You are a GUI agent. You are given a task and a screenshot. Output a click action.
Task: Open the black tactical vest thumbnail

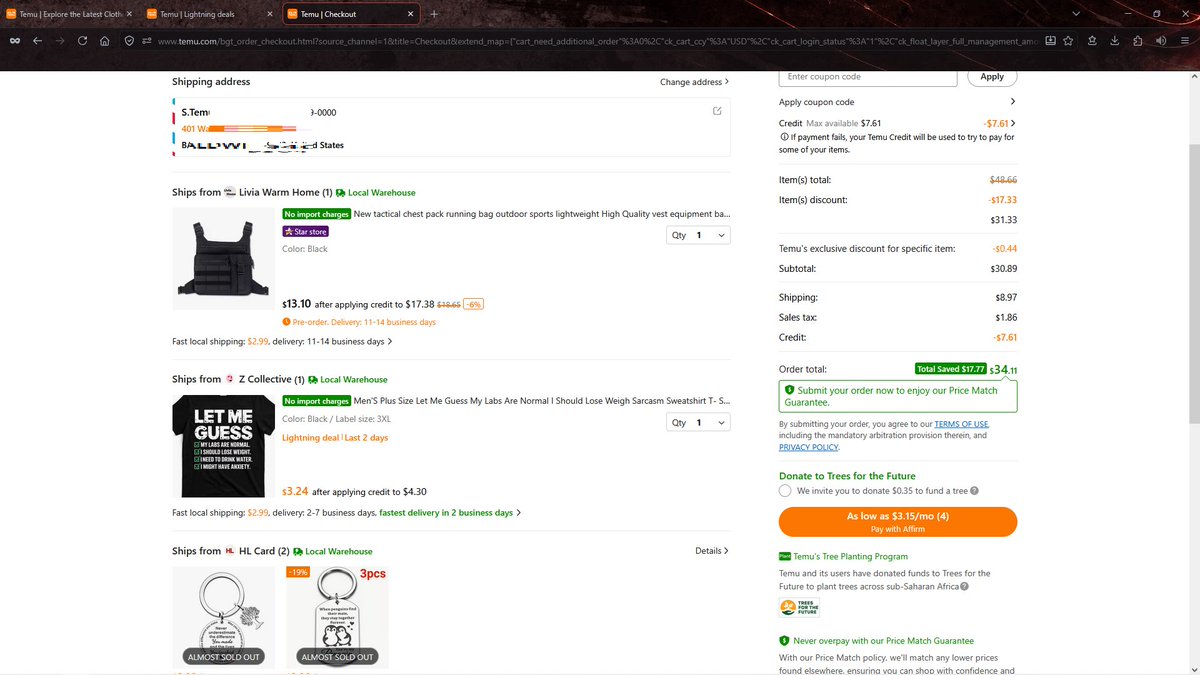pos(223,259)
